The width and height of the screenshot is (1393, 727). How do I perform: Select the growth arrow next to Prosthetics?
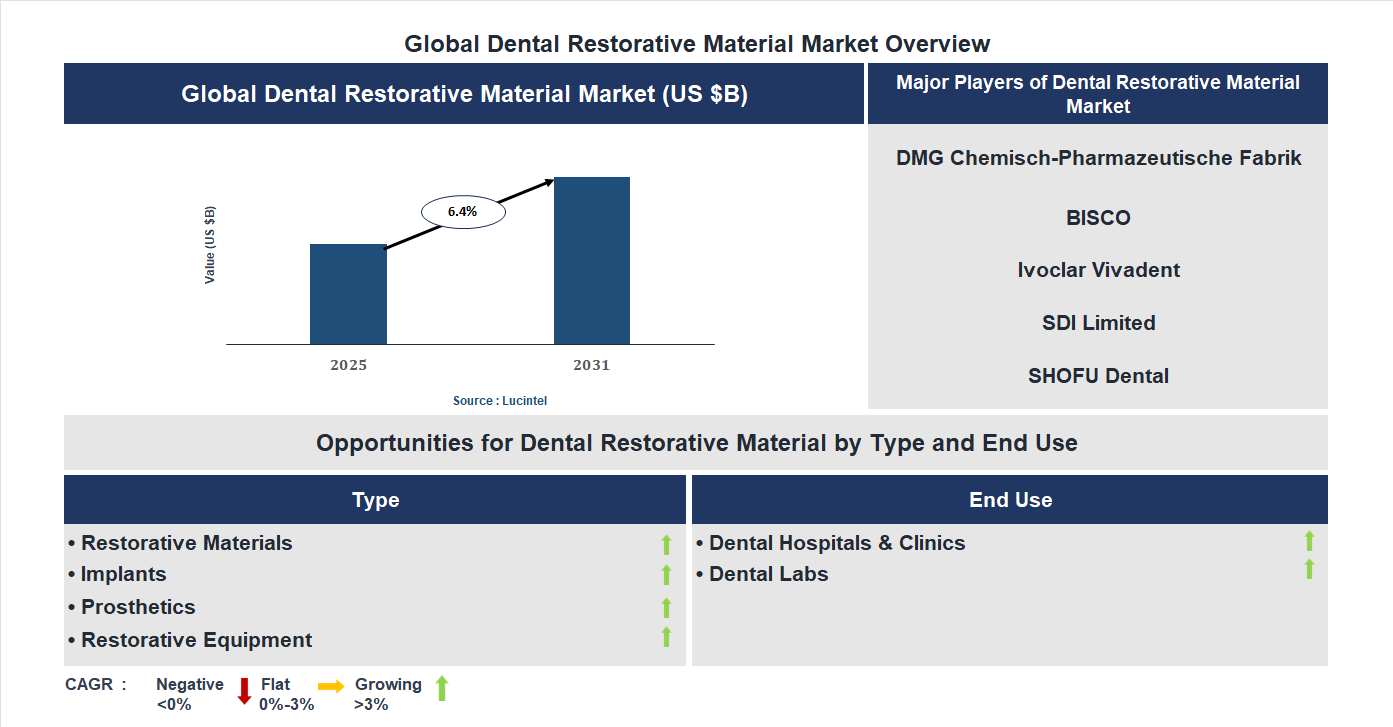click(x=666, y=606)
